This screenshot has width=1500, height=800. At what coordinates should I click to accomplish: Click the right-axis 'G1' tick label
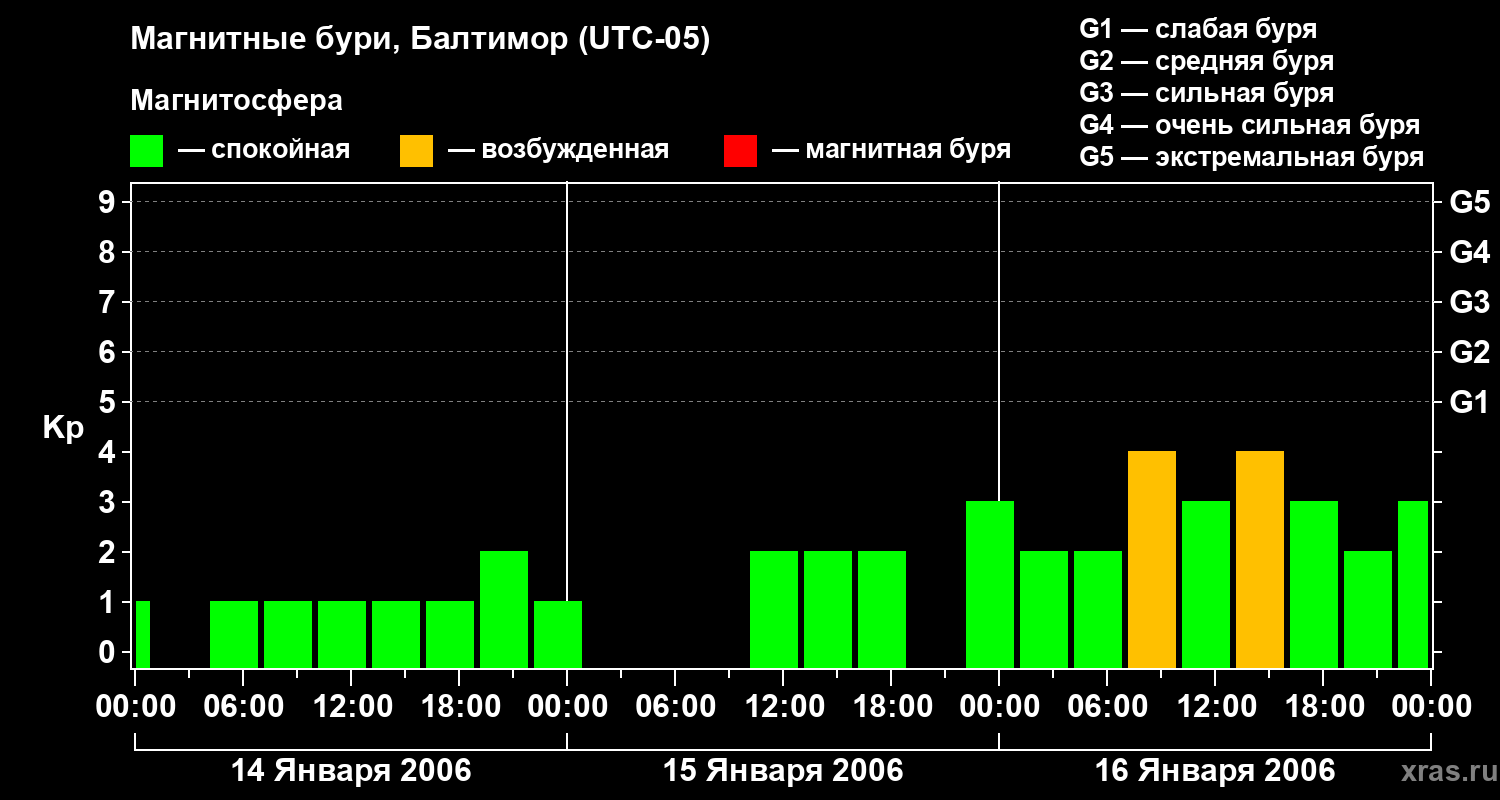[1469, 402]
